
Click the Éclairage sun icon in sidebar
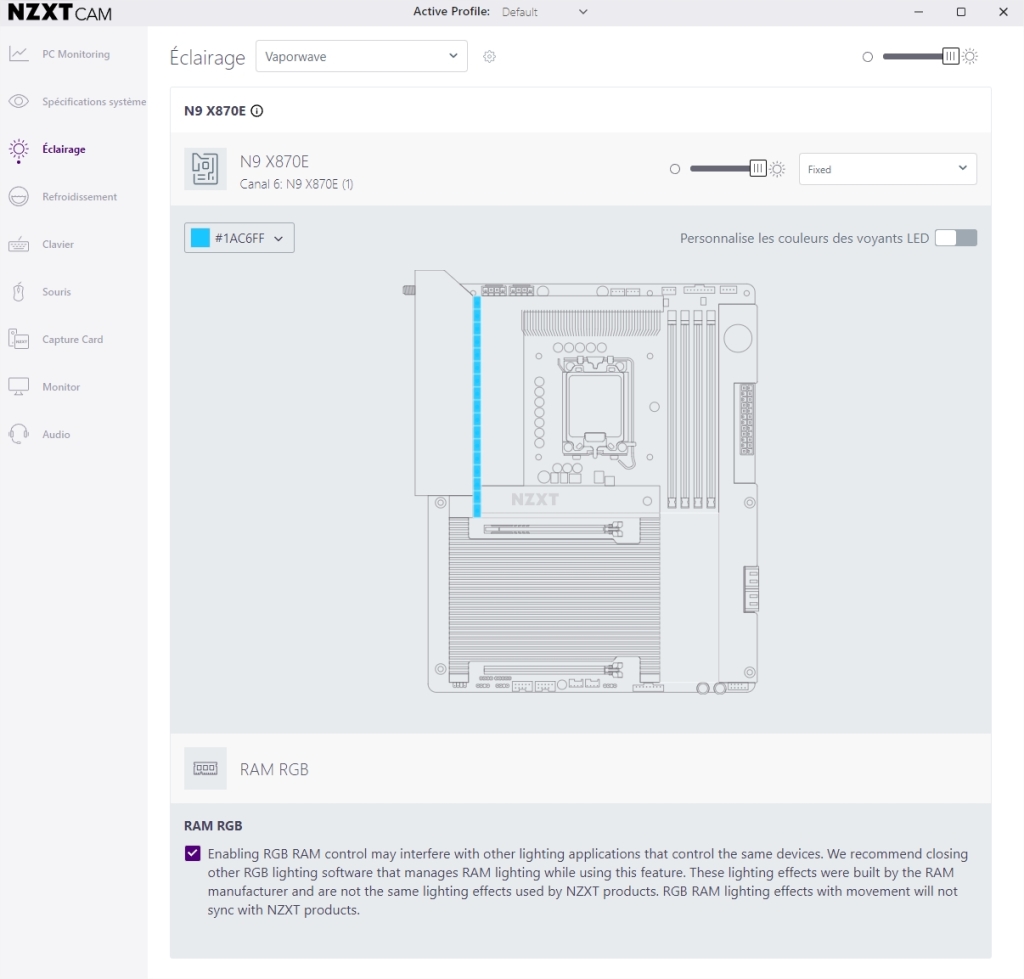[19, 150]
